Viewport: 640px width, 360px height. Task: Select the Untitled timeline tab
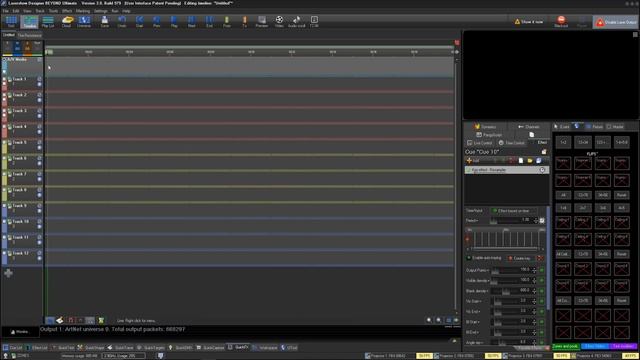[9, 35]
